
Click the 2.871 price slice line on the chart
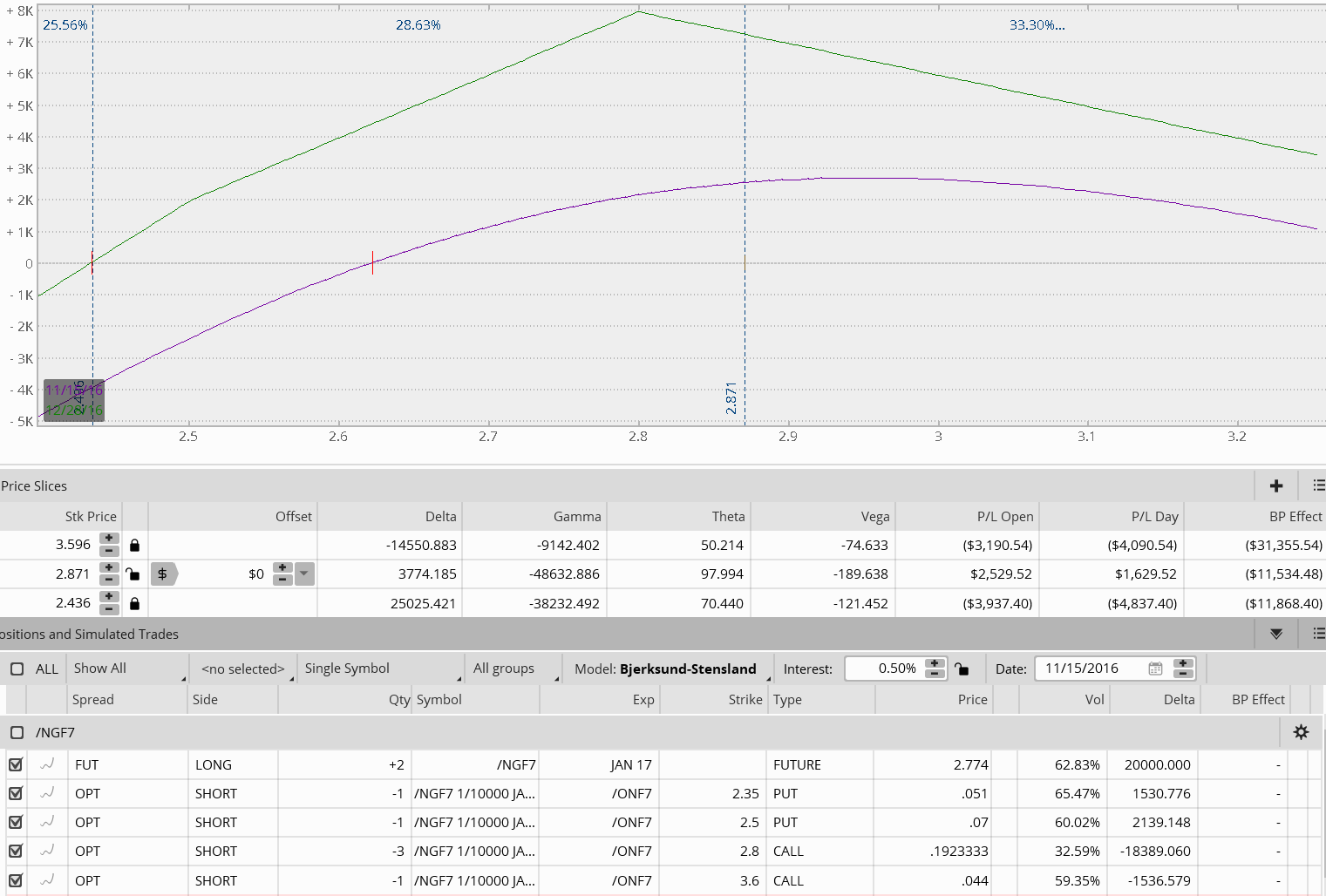coord(745,218)
